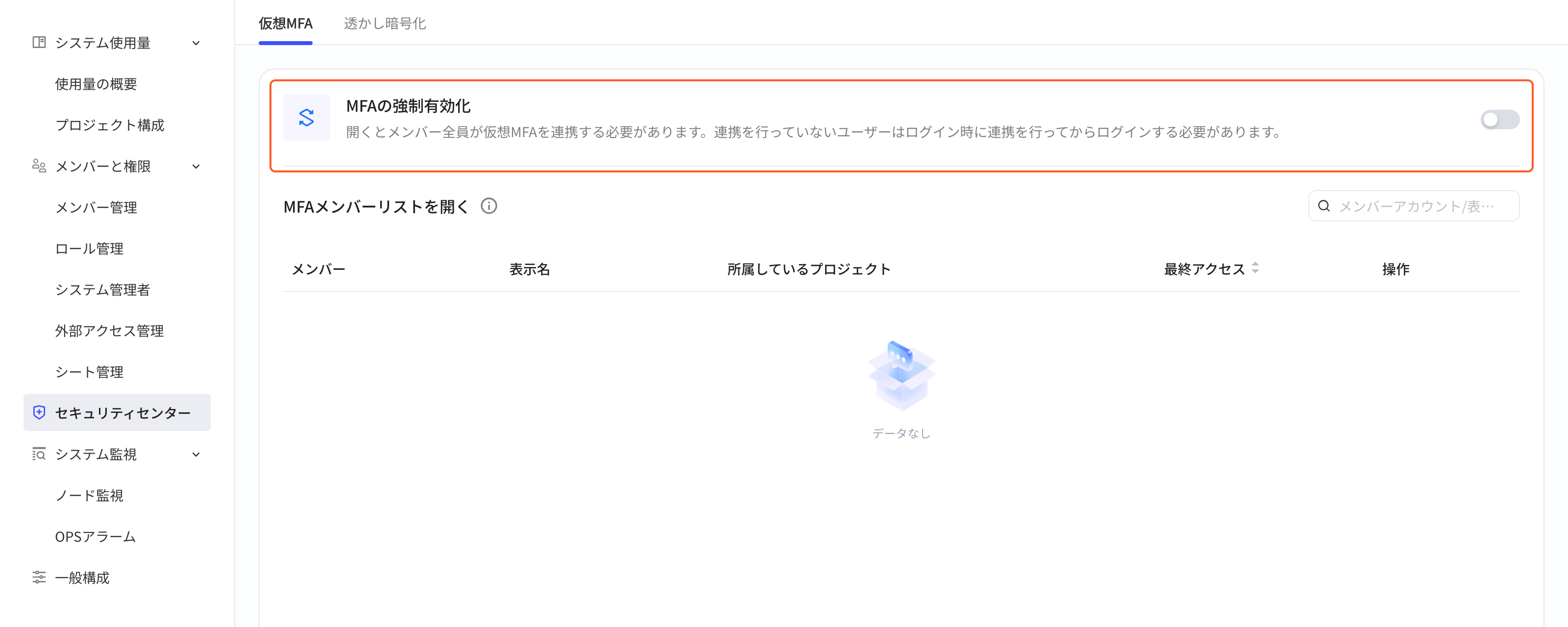Click the info icon beside MFAメンバーリストを開く
This screenshot has width=1568, height=627.
tap(489, 206)
